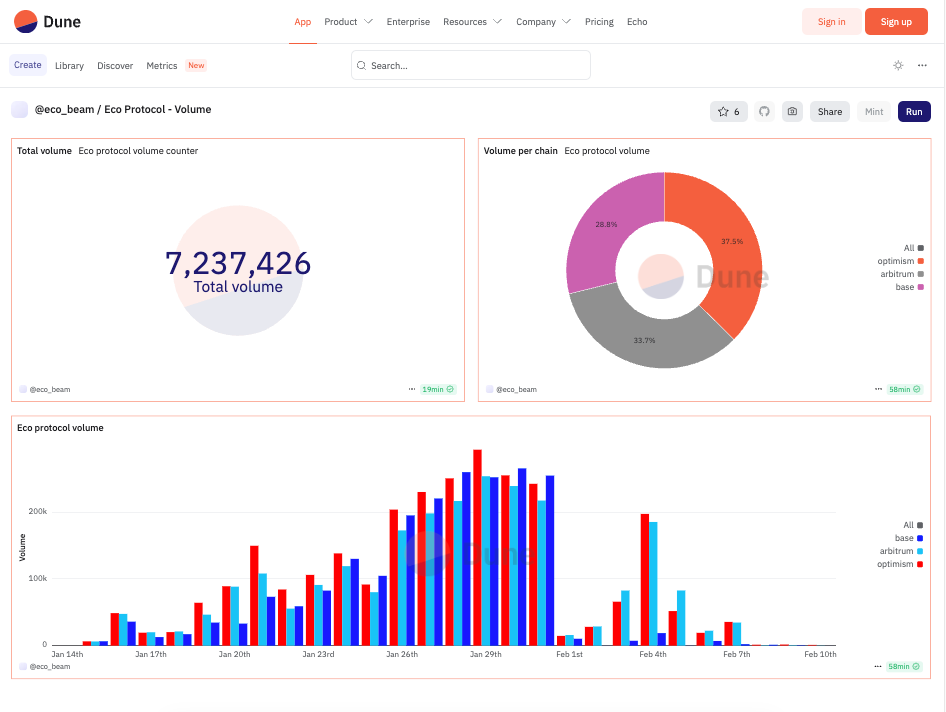Star this dashboard

pyautogui.click(x=729, y=112)
